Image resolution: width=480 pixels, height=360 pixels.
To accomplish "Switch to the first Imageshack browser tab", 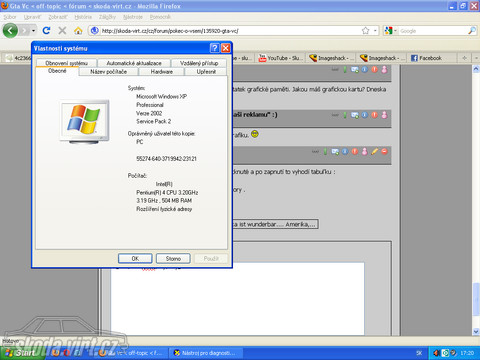I will [331, 58].
